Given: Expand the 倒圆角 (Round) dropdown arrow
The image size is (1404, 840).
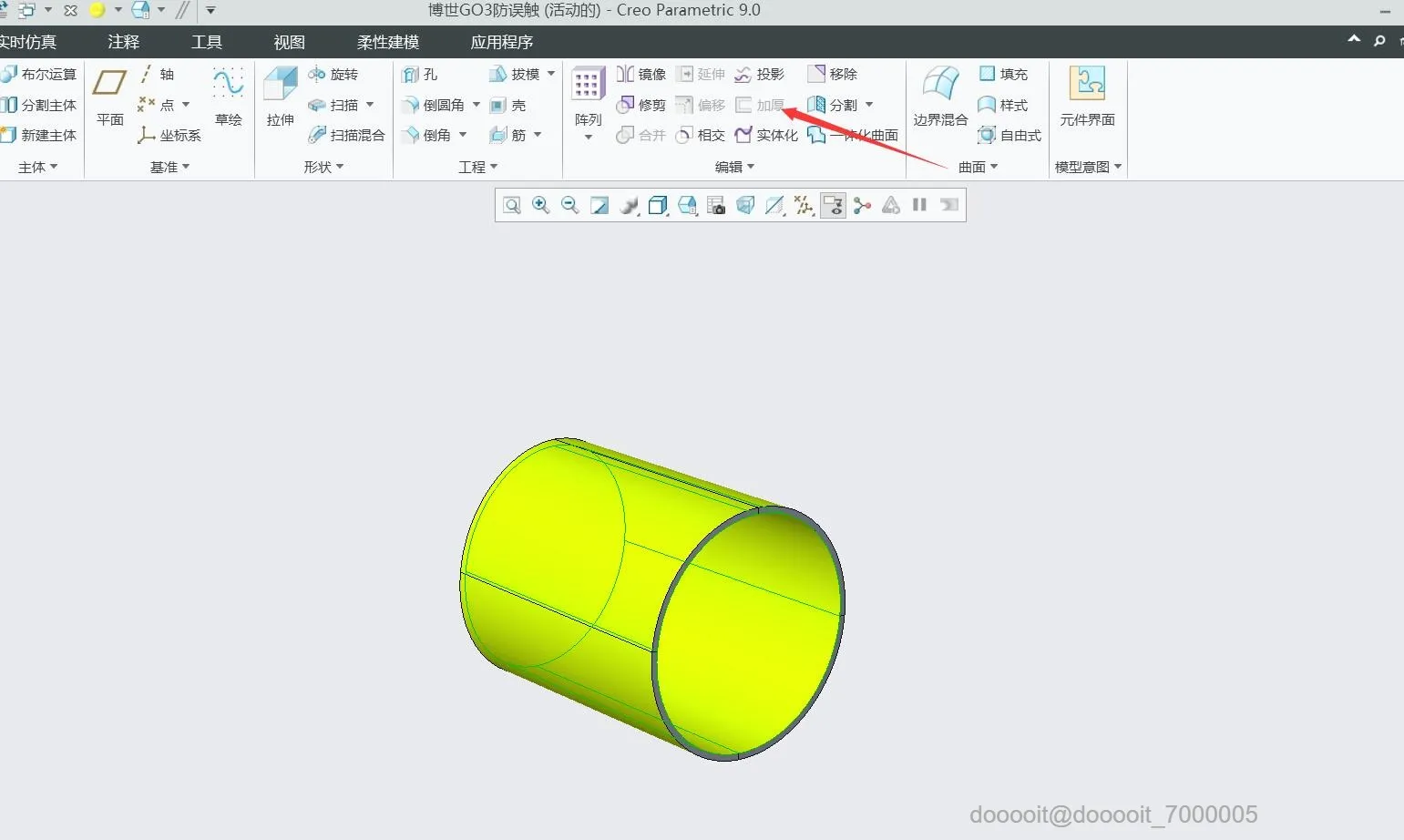Looking at the screenshot, I should [x=476, y=105].
